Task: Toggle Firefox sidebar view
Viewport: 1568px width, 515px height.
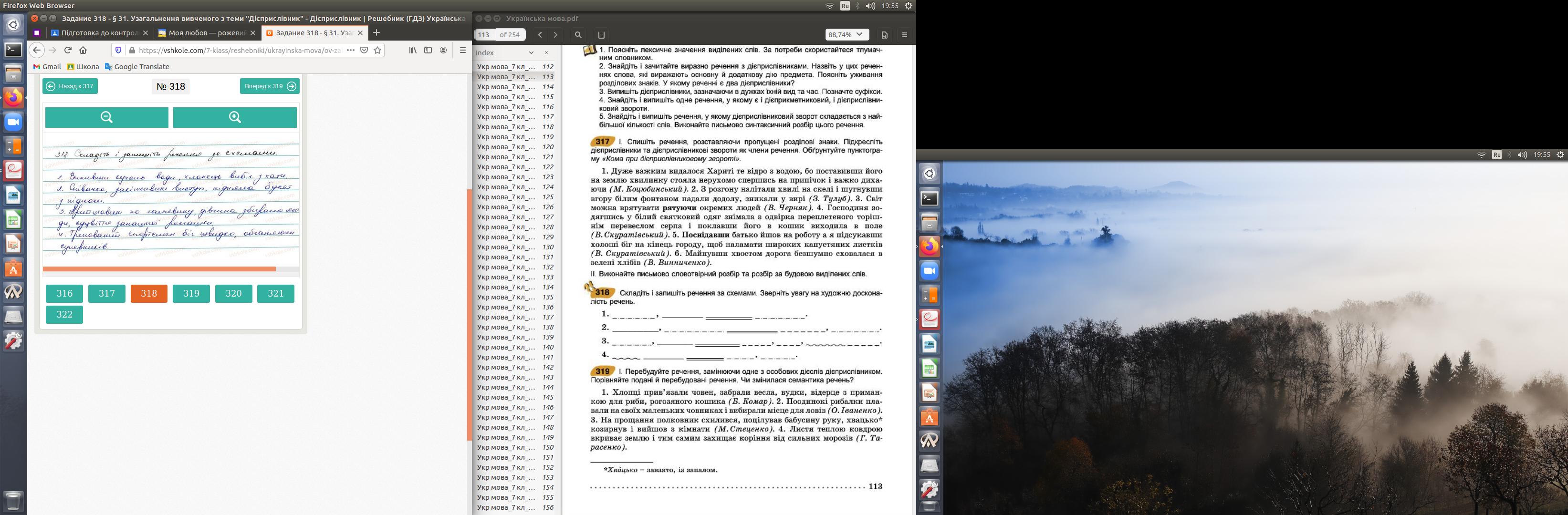Action: (428, 51)
